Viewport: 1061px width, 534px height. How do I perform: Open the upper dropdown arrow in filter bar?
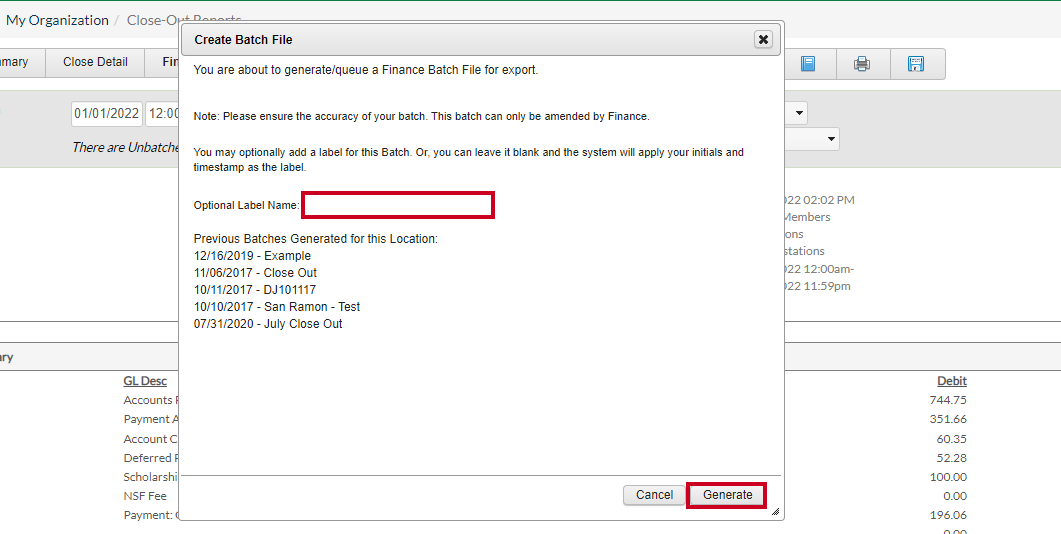pyautogui.click(x=799, y=112)
